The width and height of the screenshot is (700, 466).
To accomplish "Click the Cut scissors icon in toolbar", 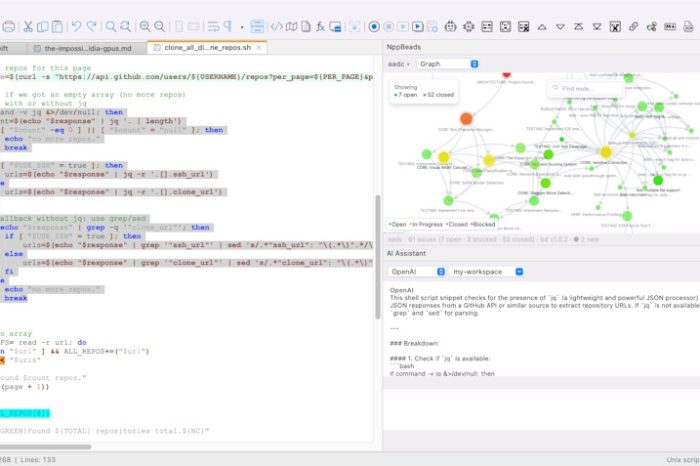I will (x=29, y=26).
